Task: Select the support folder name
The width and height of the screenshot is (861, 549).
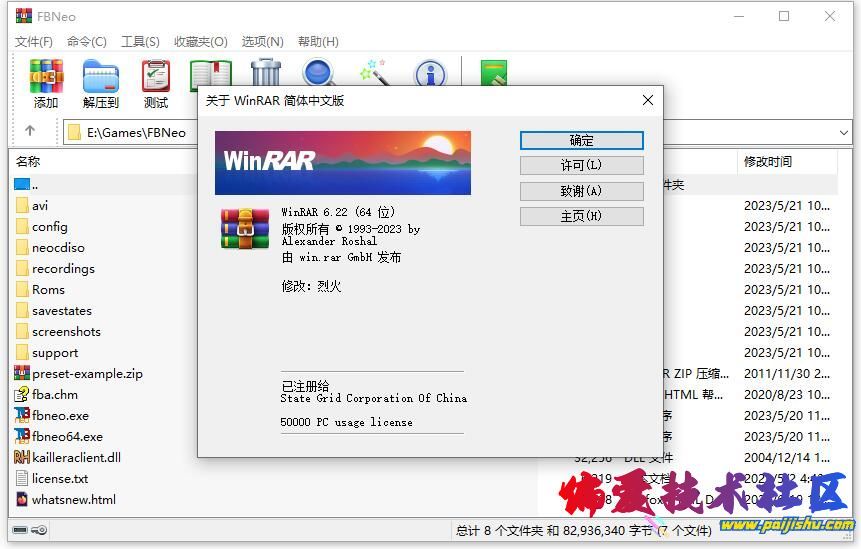Action: click(55, 352)
